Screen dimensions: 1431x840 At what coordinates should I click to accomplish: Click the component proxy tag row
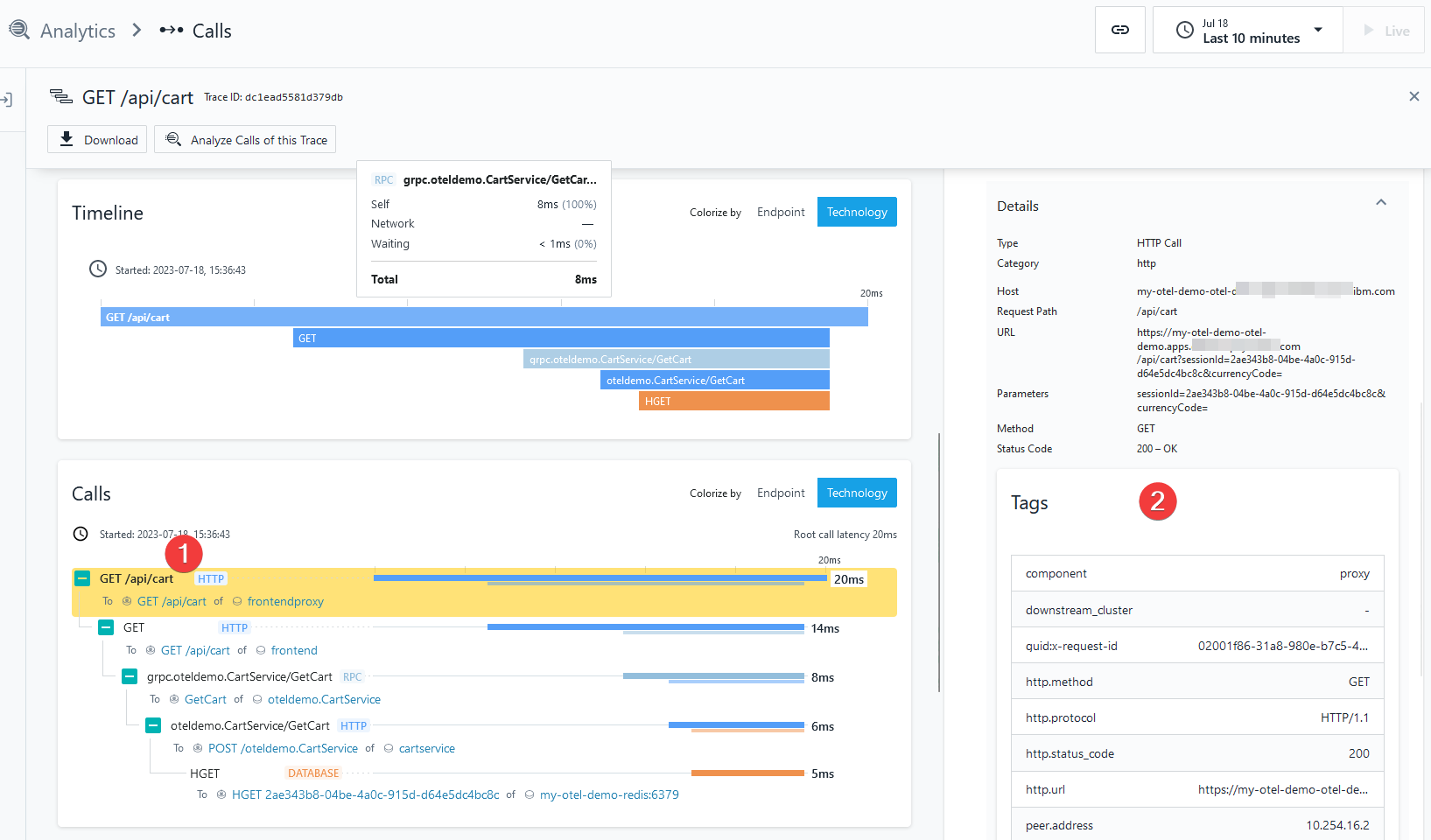coord(1197,574)
